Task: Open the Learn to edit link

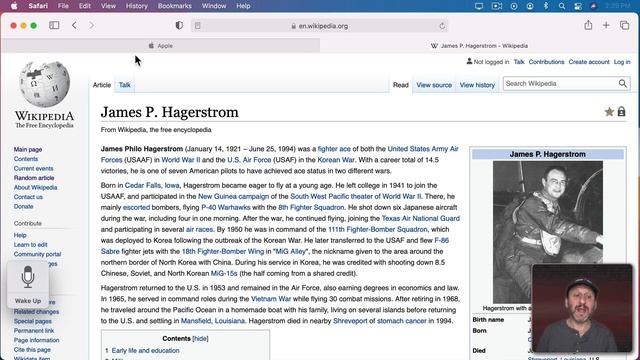Action: [30, 244]
